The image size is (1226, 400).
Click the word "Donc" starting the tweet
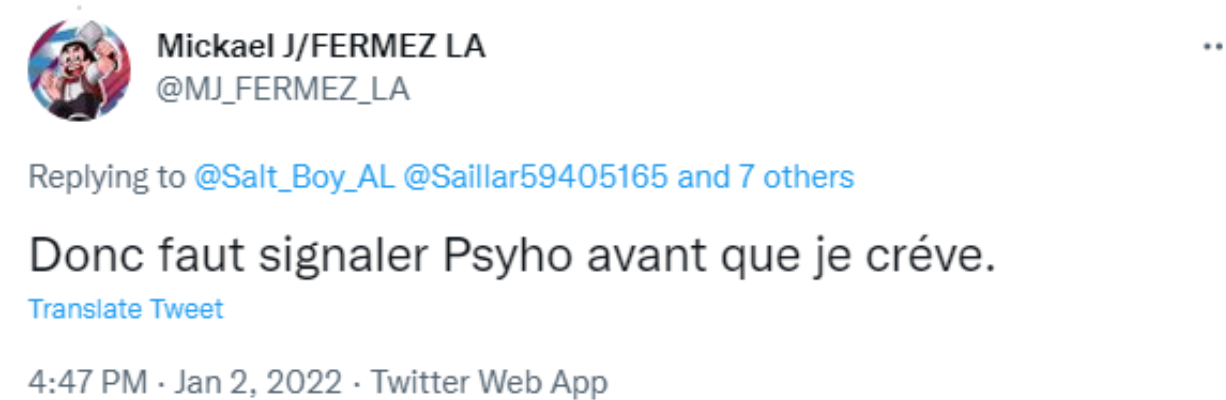[x=88, y=256]
